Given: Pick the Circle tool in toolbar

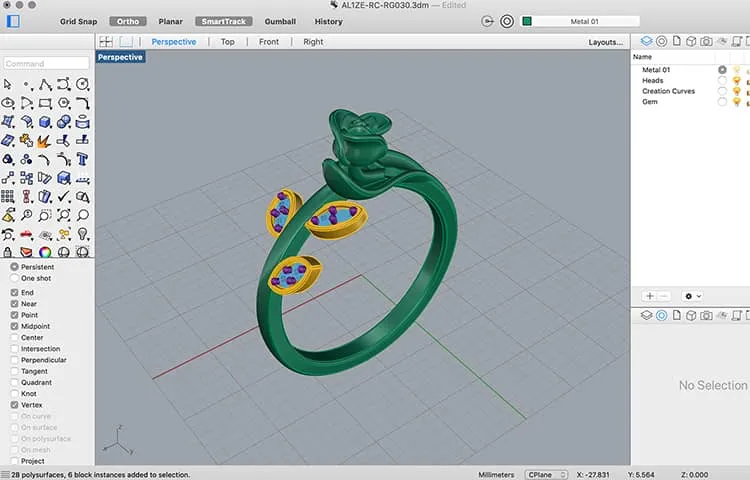Looking at the screenshot, I should [82, 85].
